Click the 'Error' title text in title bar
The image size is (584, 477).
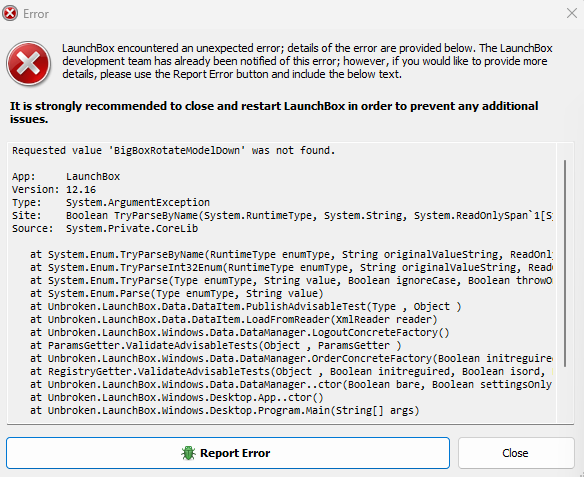(x=36, y=14)
